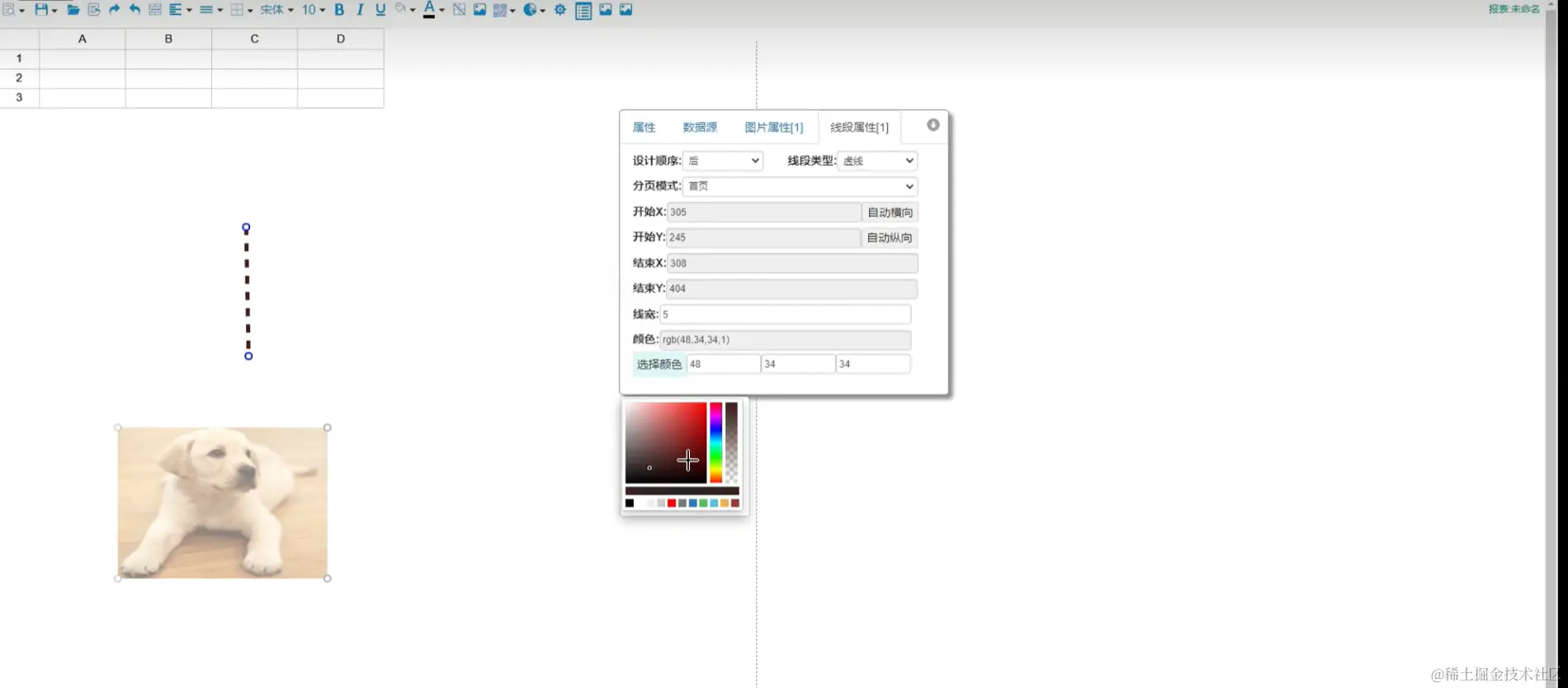Click the save disk icon
The image size is (1568, 688).
(x=40, y=10)
